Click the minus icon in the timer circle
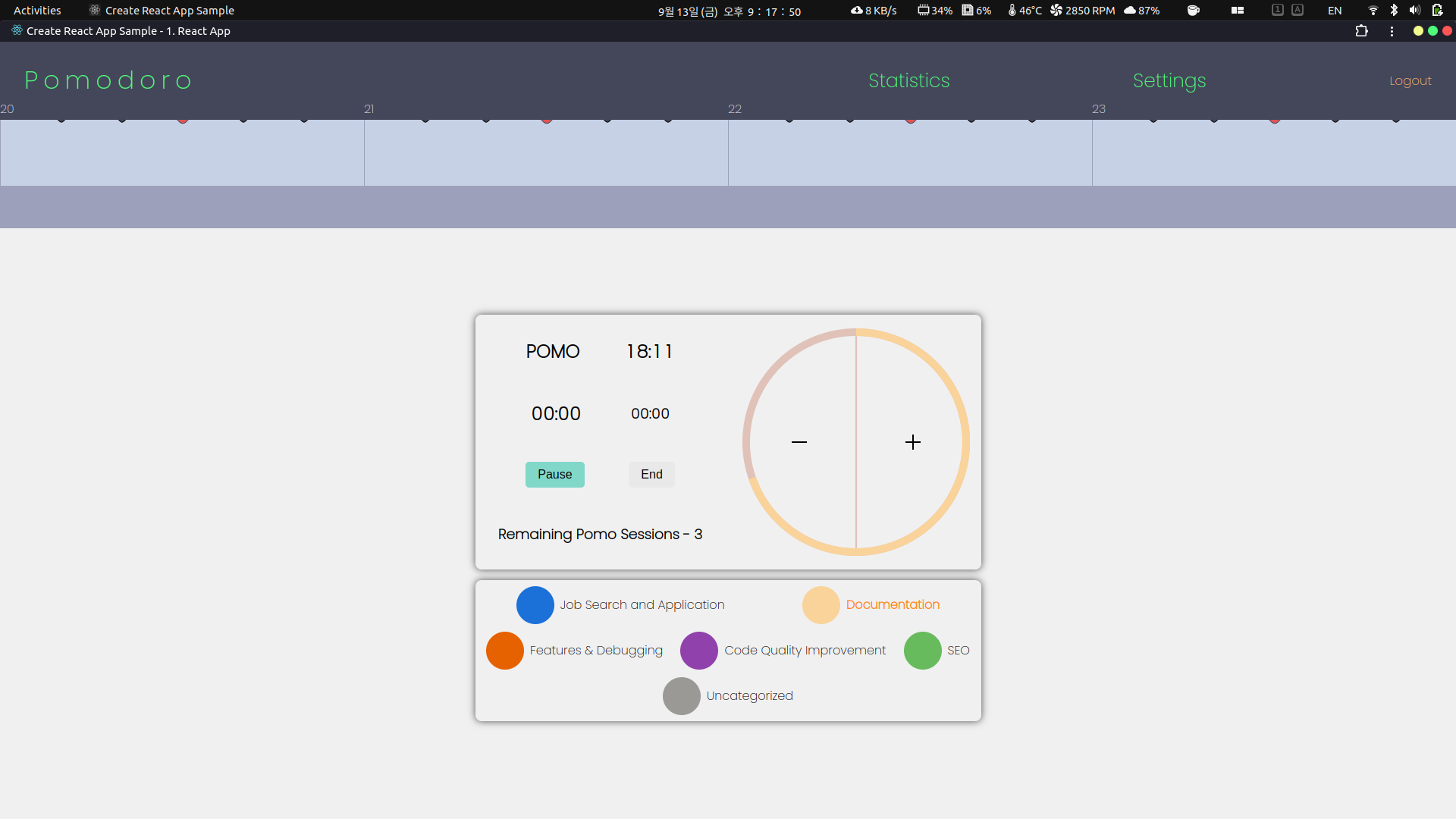This screenshot has width=1456, height=819. (799, 442)
